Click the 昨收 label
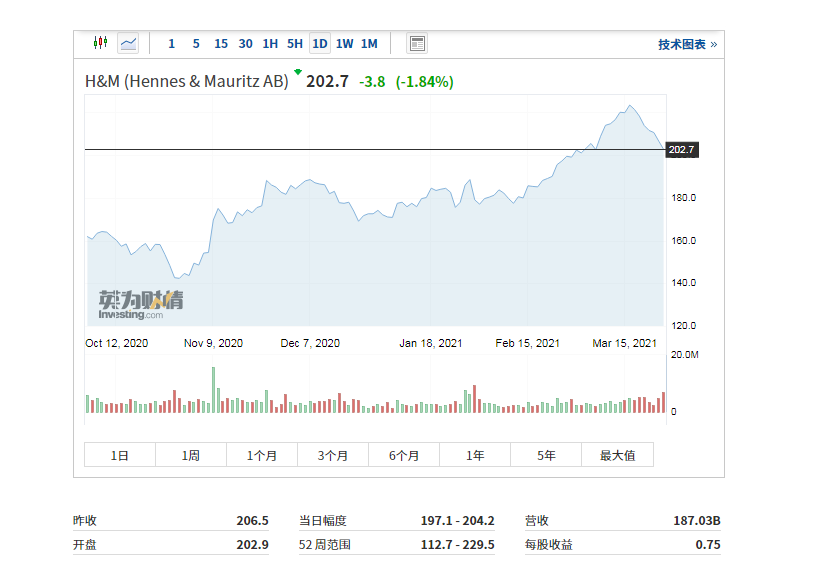This screenshot has height=565, width=825. (x=85, y=521)
